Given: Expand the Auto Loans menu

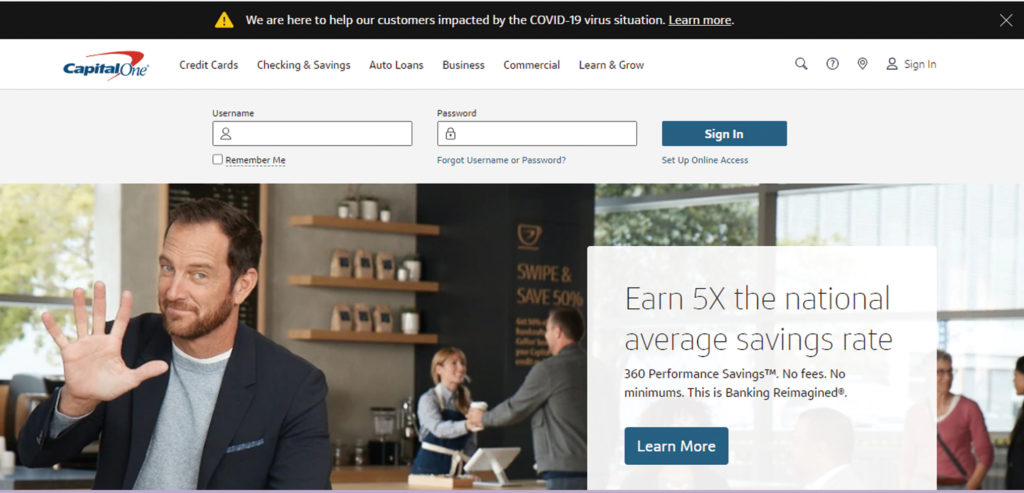Looking at the screenshot, I should pos(396,65).
